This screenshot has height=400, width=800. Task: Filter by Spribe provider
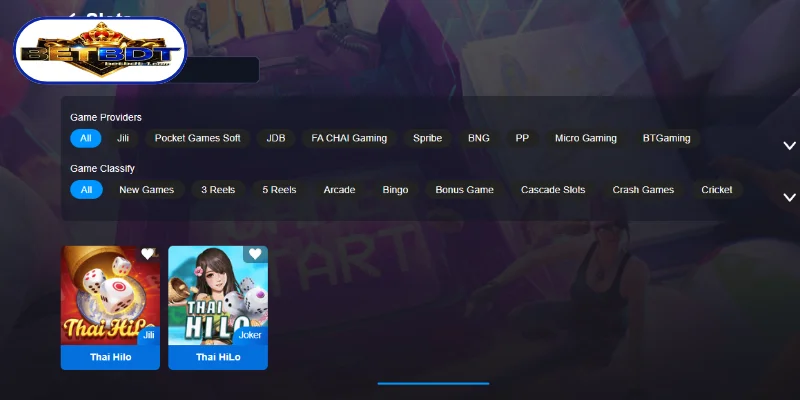[x=428, y=138]
